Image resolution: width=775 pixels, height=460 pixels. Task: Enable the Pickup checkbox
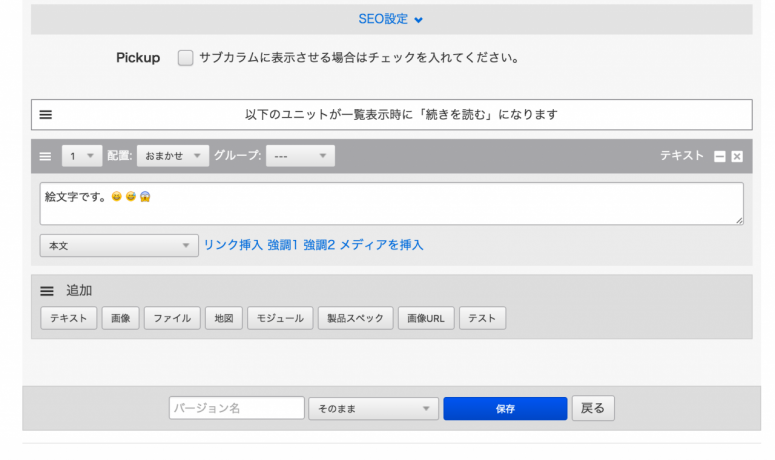pos(185,58)
